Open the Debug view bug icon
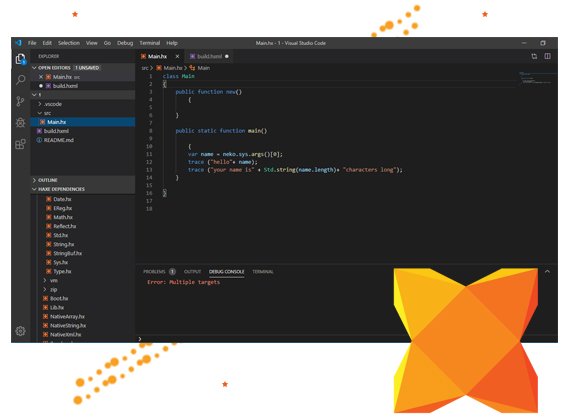Screen dimensions: 570x420 pos(20,123)
